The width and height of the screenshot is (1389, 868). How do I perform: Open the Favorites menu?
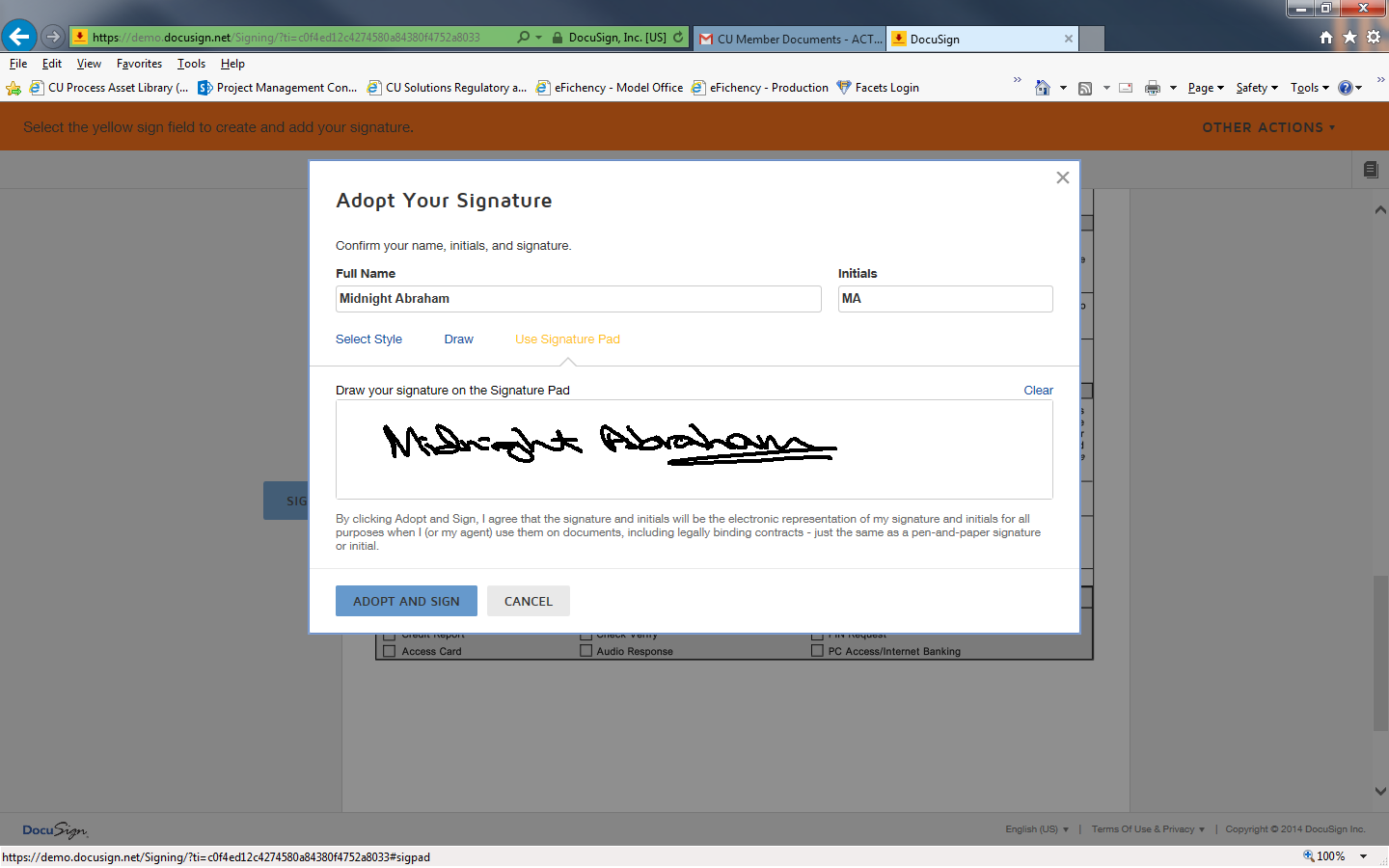139,64
